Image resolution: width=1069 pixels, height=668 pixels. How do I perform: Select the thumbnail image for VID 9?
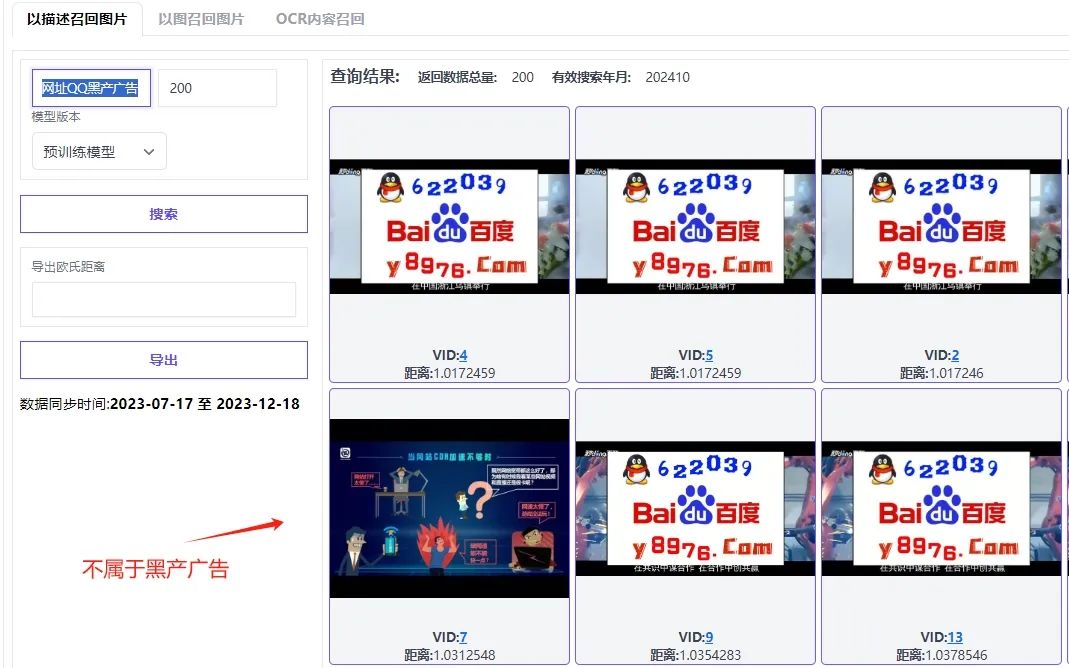click(695, 508)
